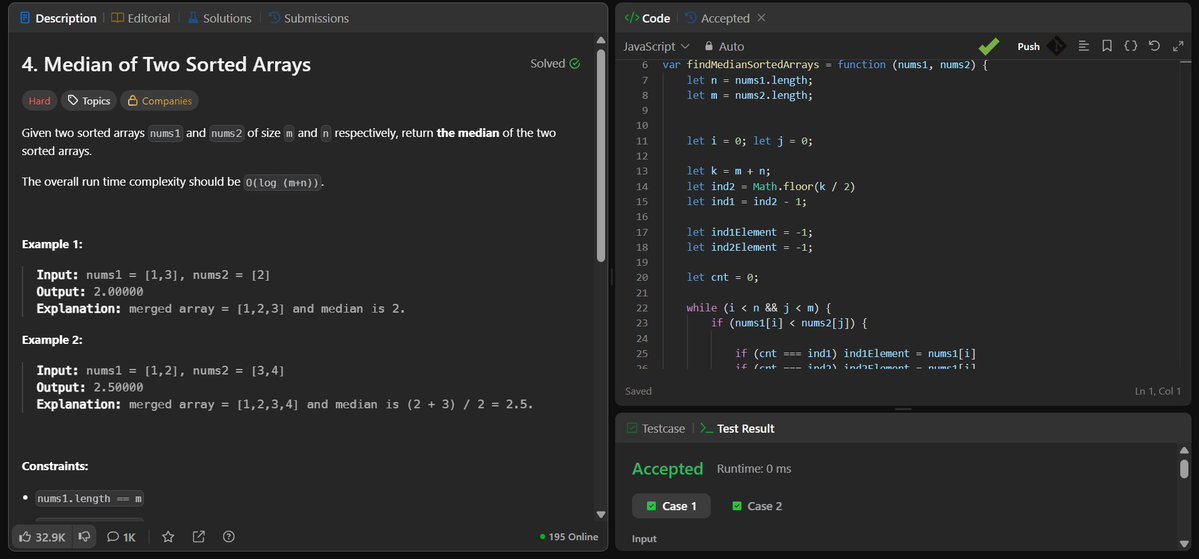Click the description panel vertical scrollbar
The image size is (1199, 559).
tap(600, 157)
